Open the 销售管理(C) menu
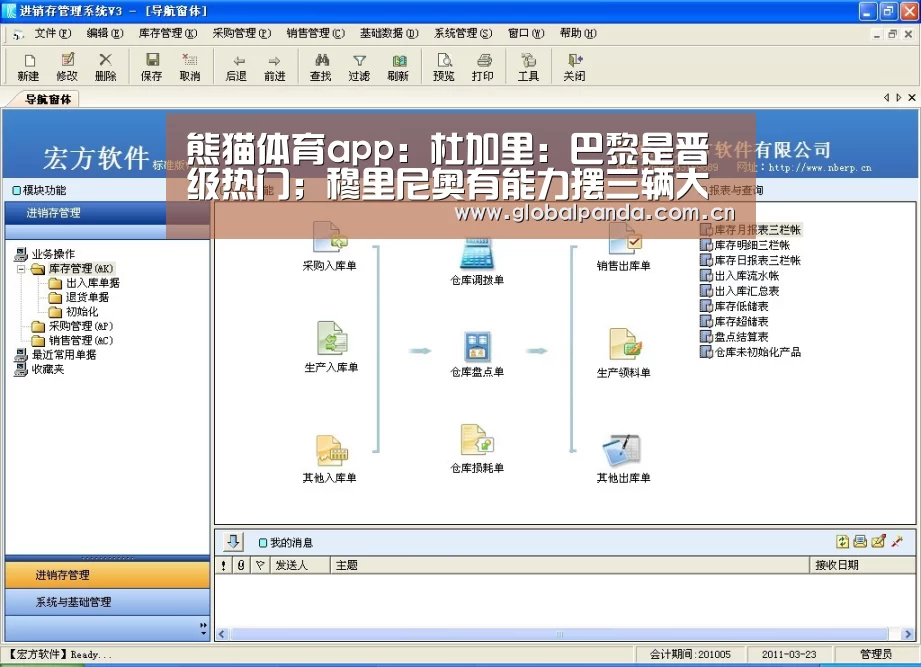921x667 pixels. (x=316, y=33)
